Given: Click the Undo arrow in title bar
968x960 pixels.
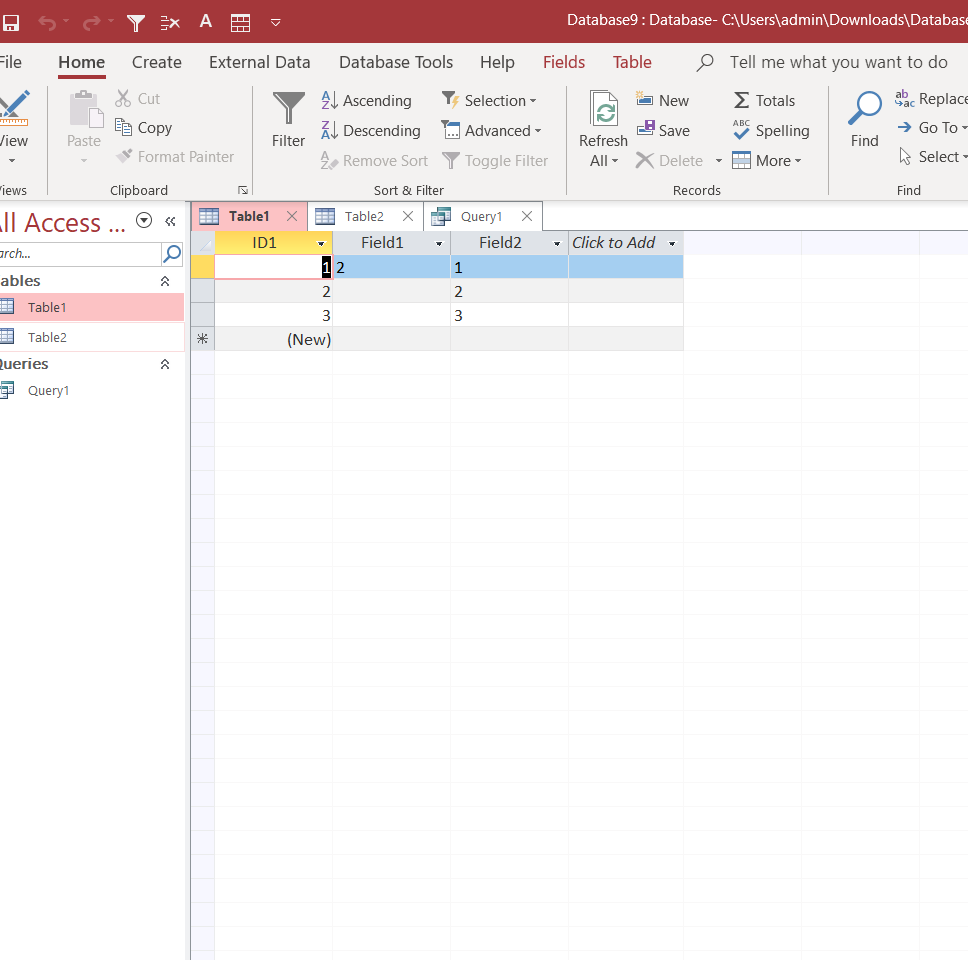Looking at the screenshot, I should 47,23.
